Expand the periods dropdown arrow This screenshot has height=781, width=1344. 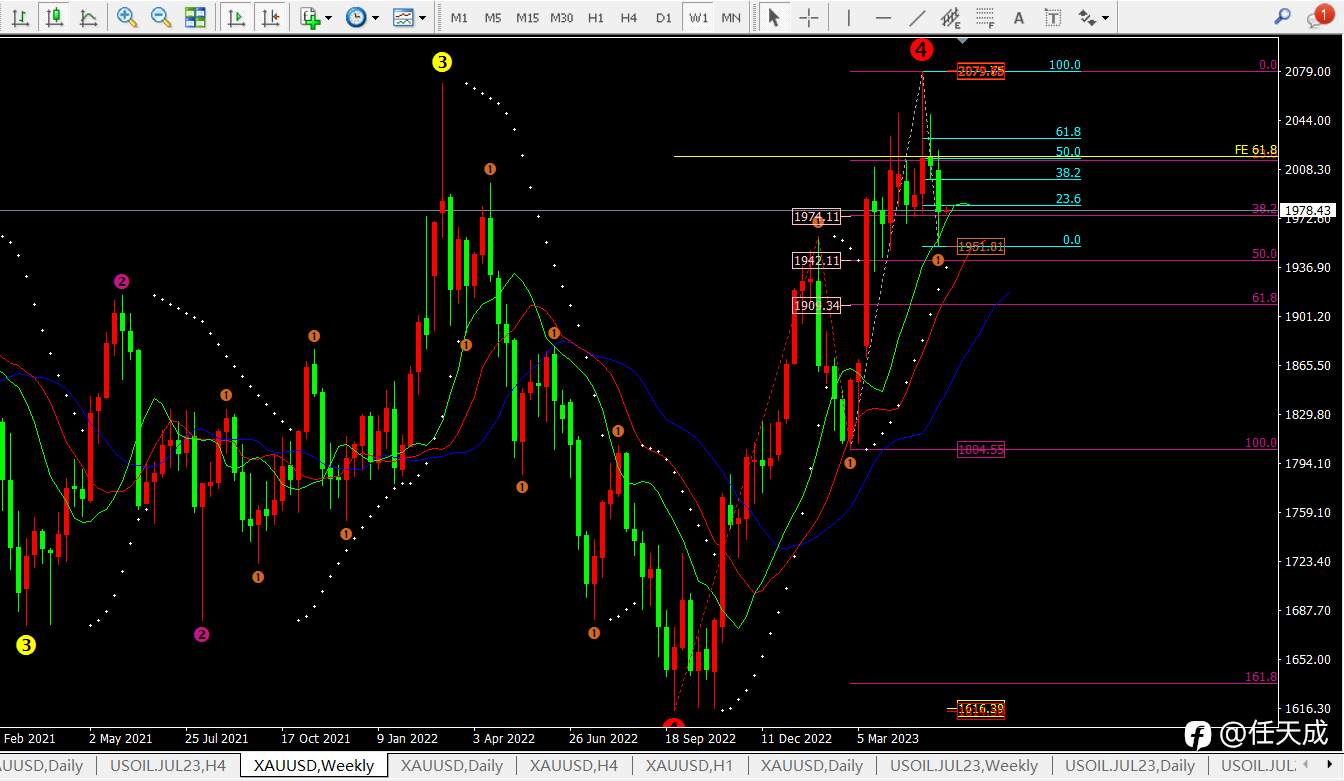coord(375,18)
